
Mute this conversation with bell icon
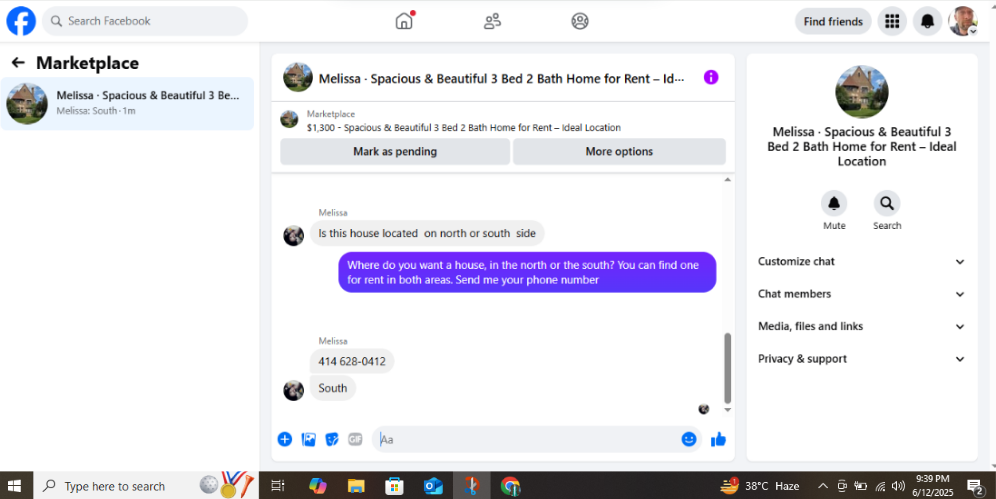[834, 204]
